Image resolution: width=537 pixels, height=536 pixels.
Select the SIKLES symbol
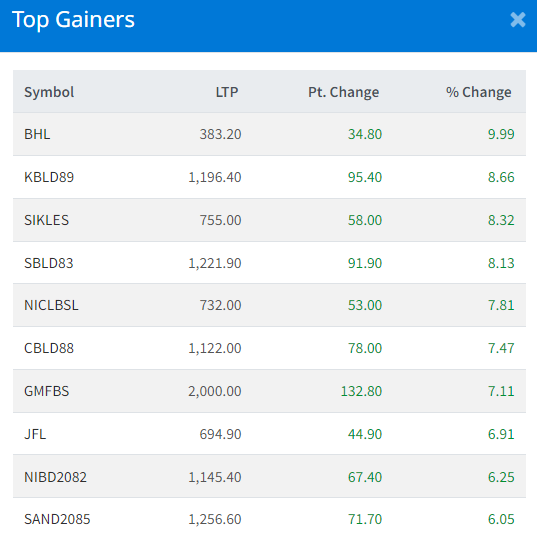tap(46, 220)
